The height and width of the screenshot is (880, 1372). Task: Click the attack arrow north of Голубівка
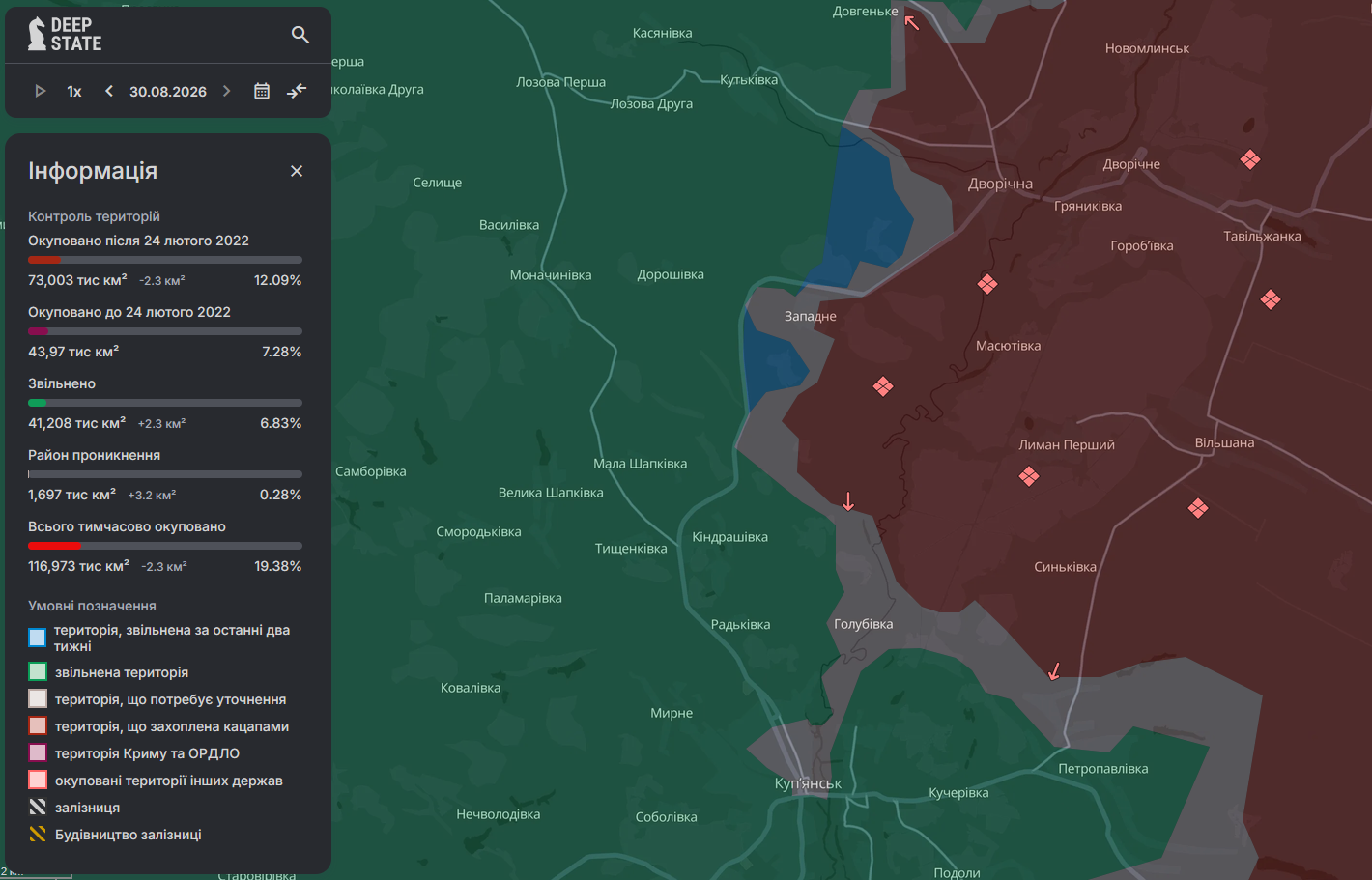click(x=848, y=501)
